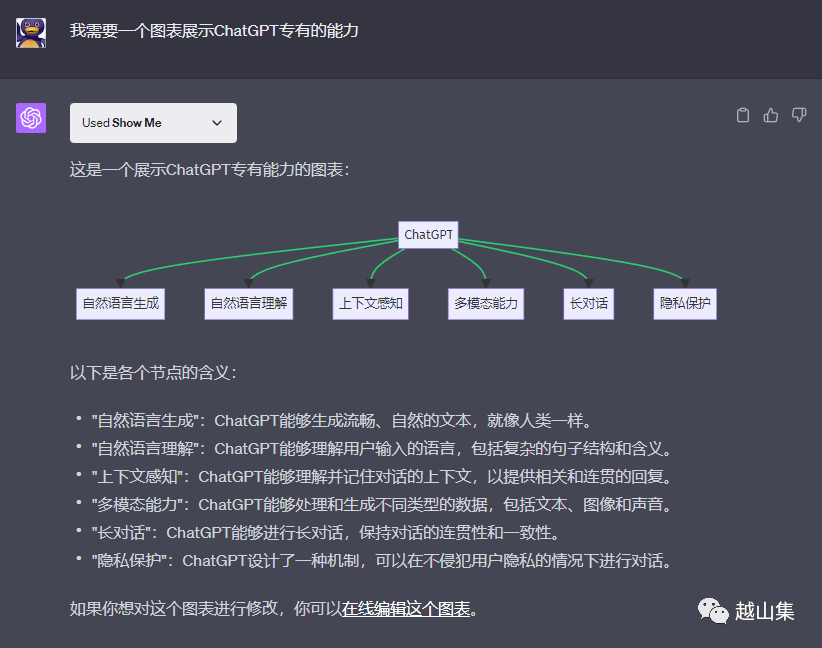Click the purple ChatGPT logo avatar
Screen dimensions: 822x648
[31, 118]
